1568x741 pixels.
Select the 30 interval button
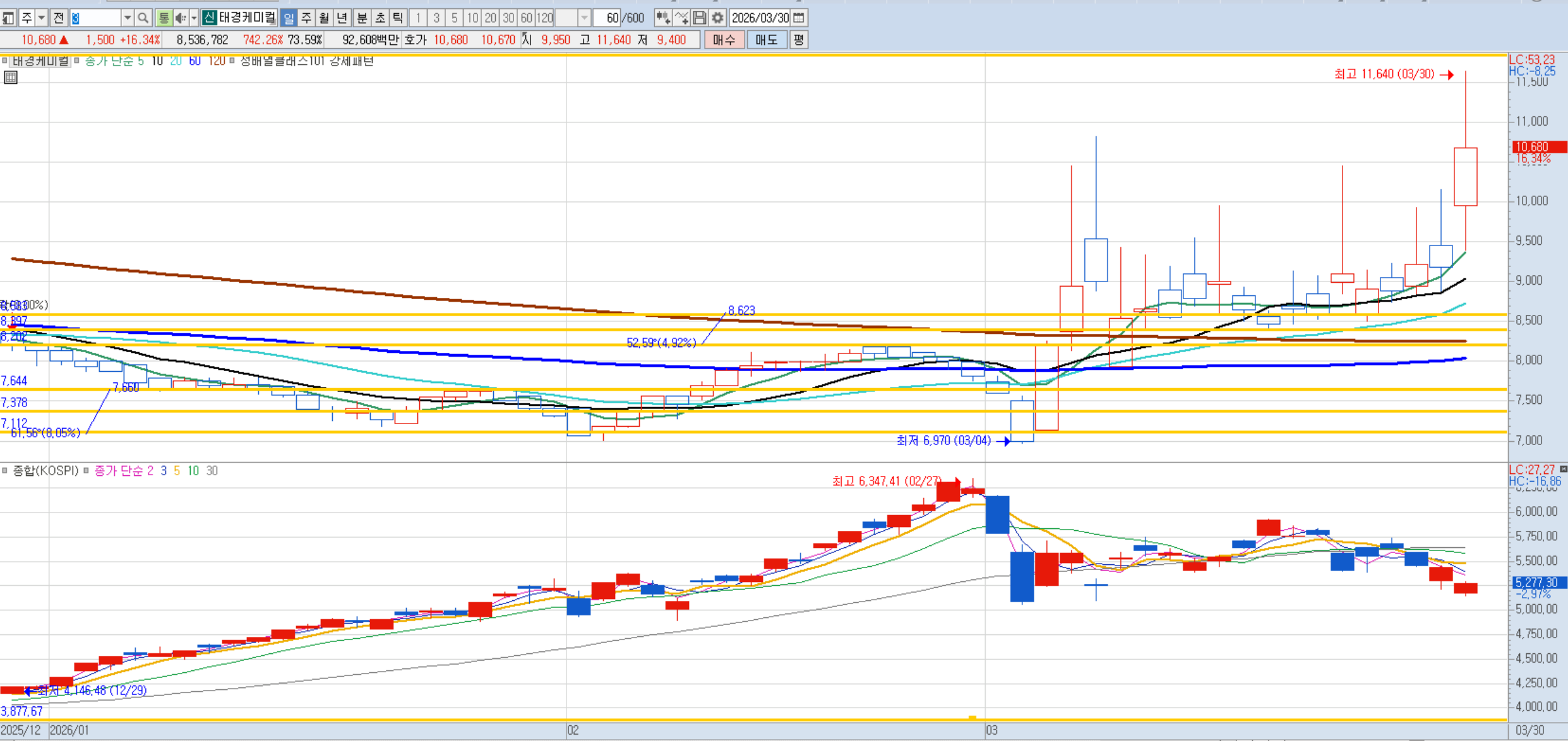point(508,18)
